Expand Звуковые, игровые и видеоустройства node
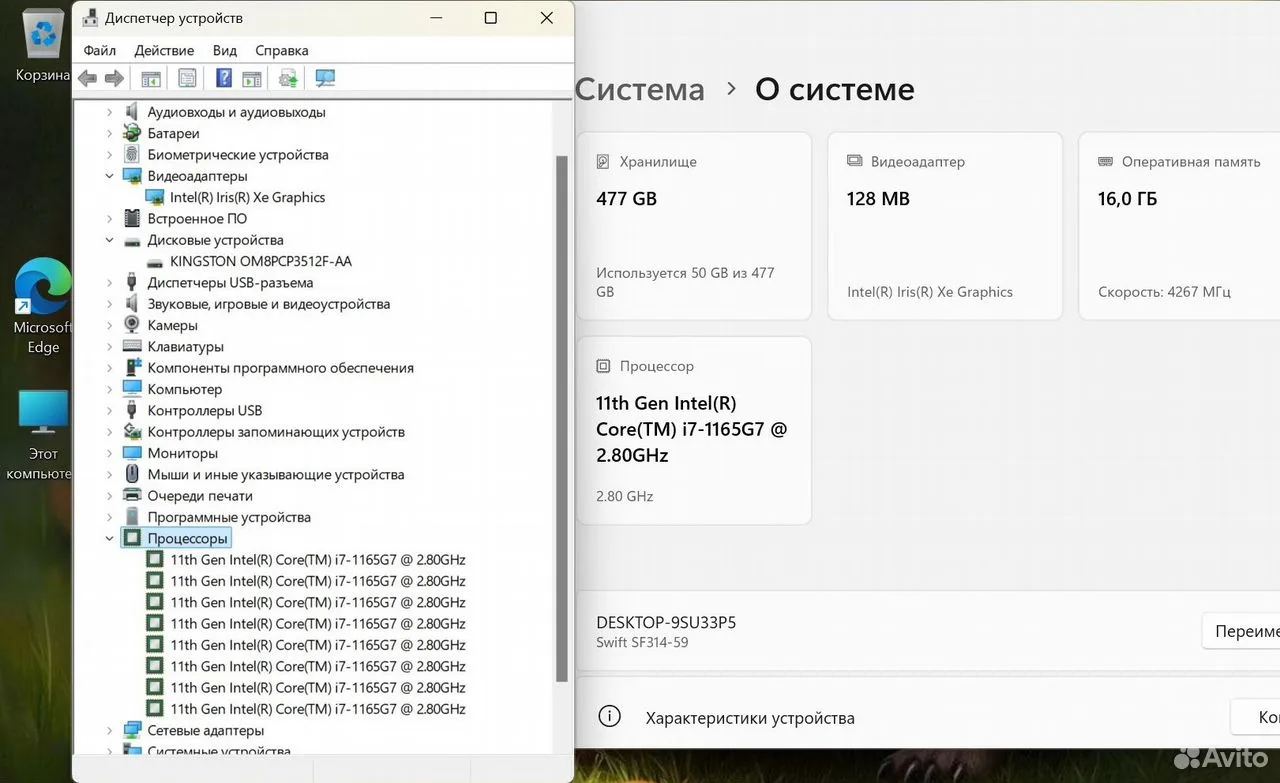 tap(110, 304)
